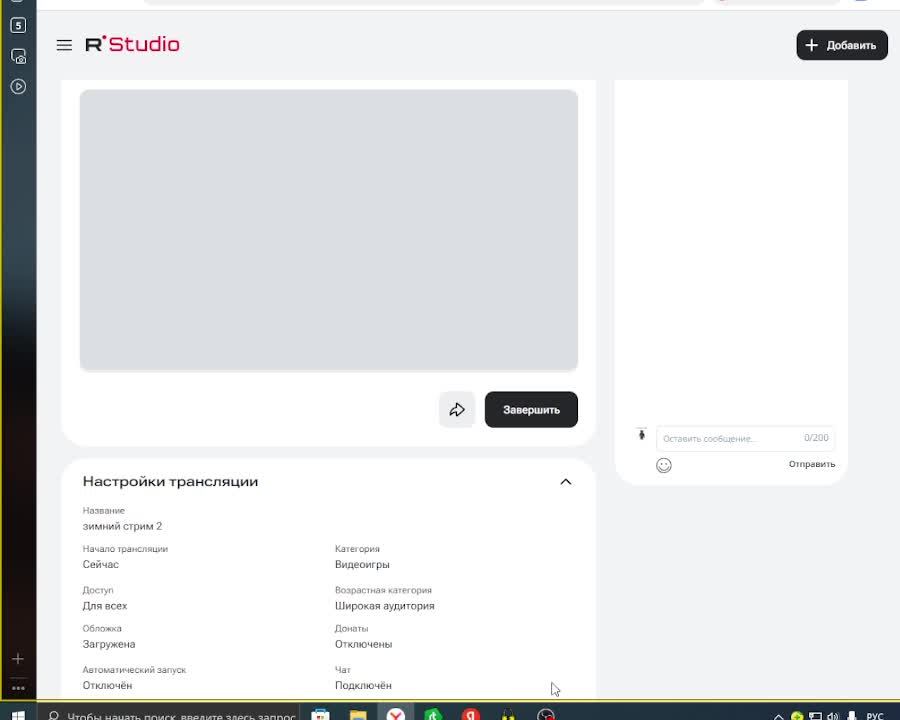
Task: Click the screenshot camera icon in sidebar
Action: [18, 56]
